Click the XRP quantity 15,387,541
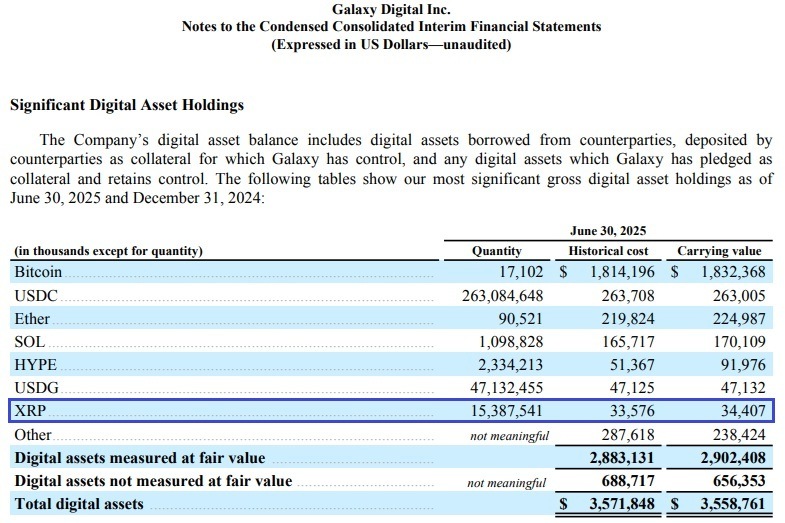The height and width of the screenshot is (523, 785). (x=502, y=411)
